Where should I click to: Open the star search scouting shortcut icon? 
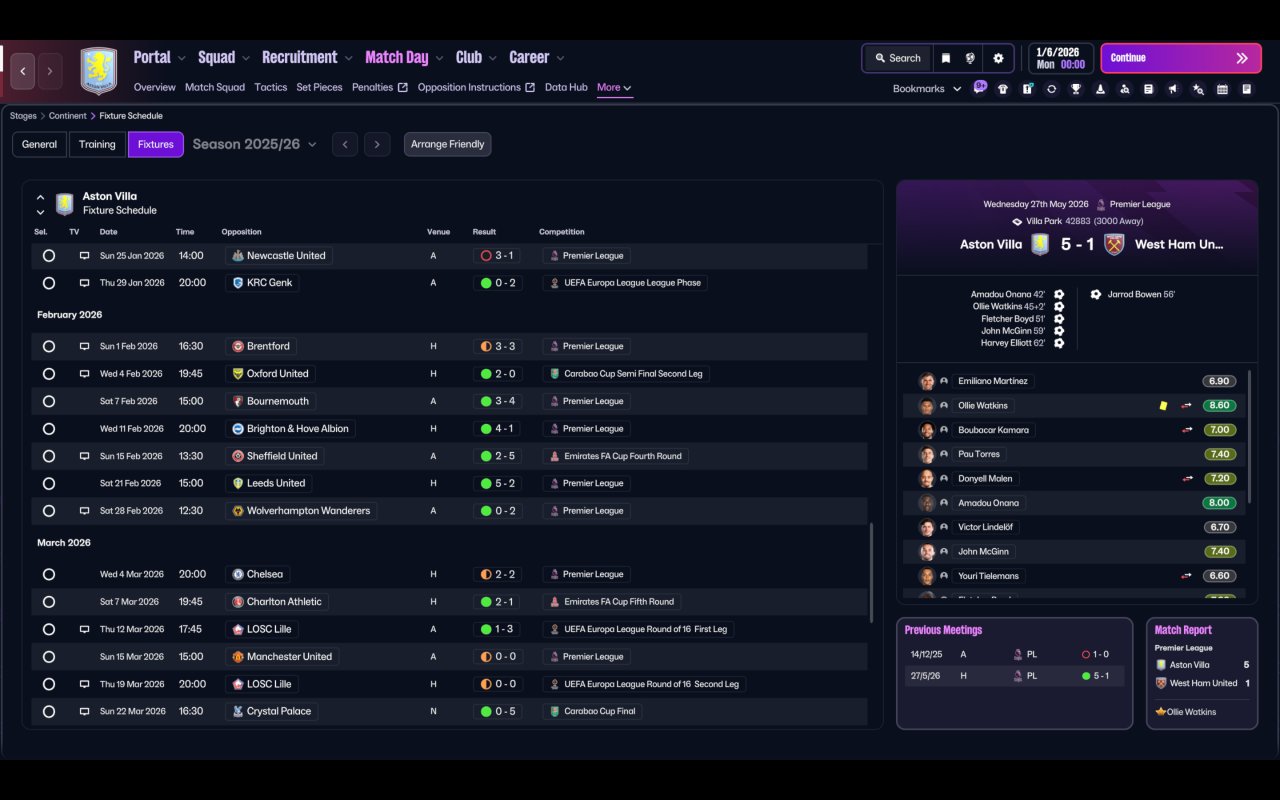(1198, 89)
